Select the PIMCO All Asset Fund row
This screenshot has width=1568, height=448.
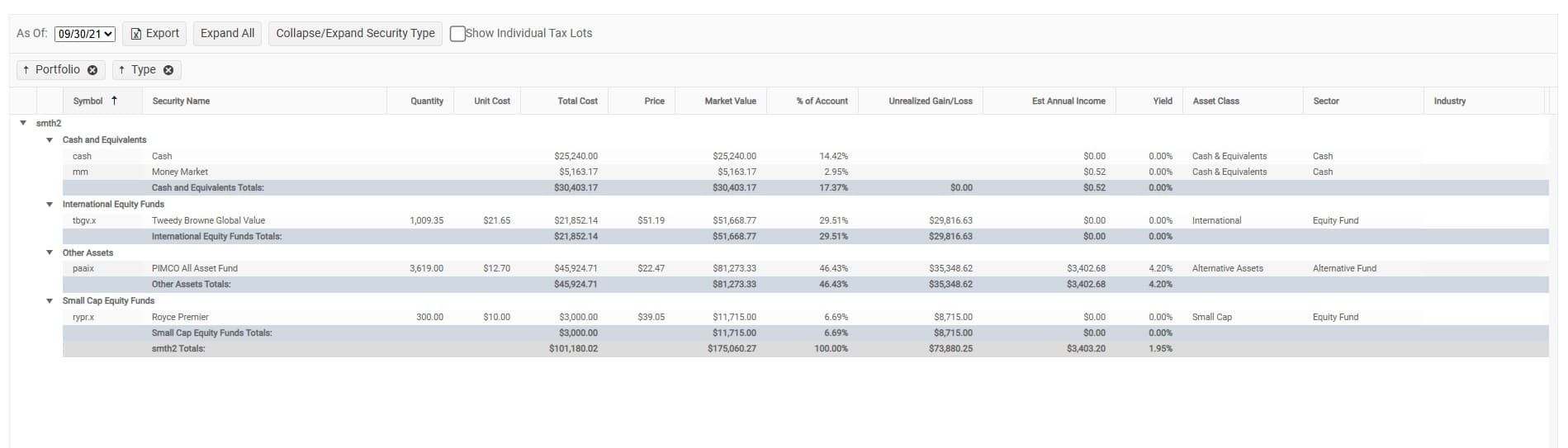(805, 268)
